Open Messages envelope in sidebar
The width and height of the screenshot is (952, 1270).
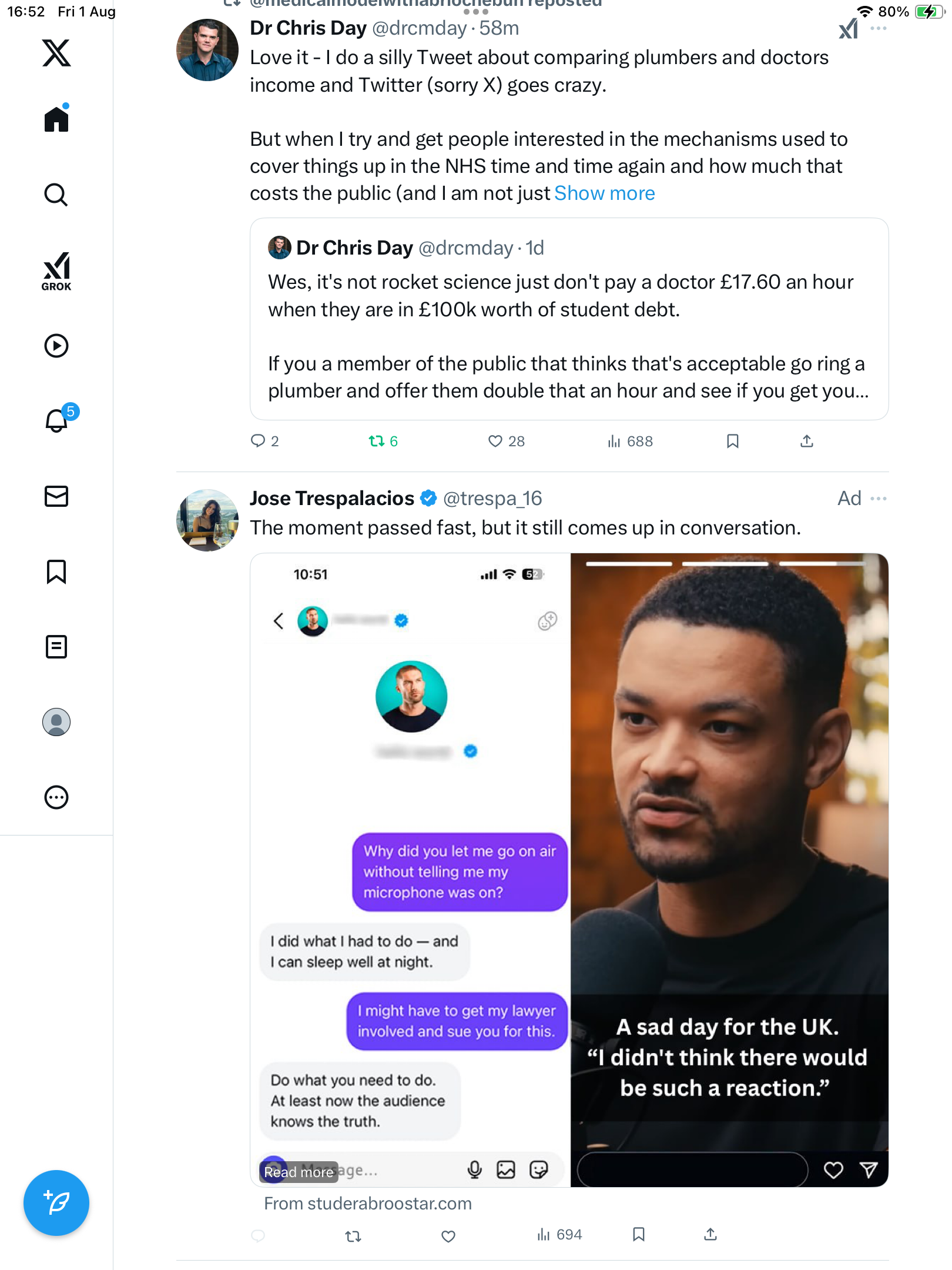pos(56,496)
